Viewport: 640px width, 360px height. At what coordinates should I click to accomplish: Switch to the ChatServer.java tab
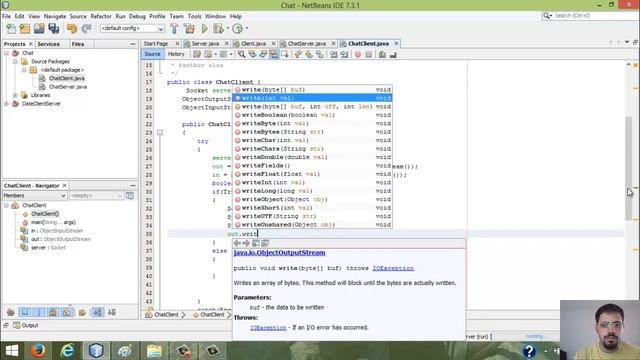pyautogui.click(x=307, y=44)
